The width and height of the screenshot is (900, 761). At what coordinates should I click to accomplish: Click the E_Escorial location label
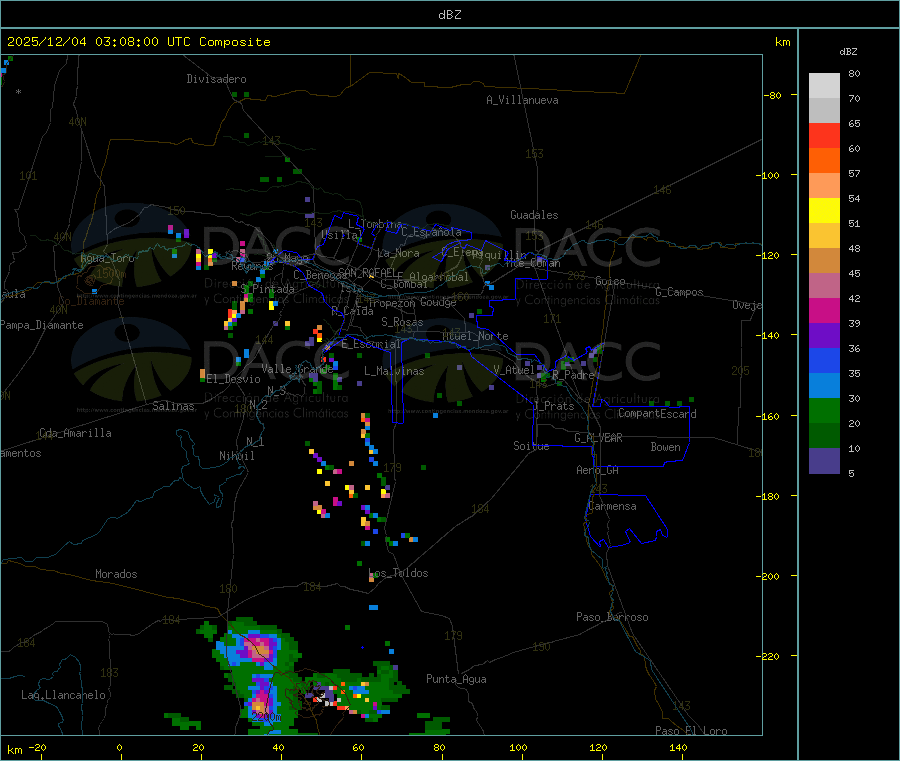(371, 344)
